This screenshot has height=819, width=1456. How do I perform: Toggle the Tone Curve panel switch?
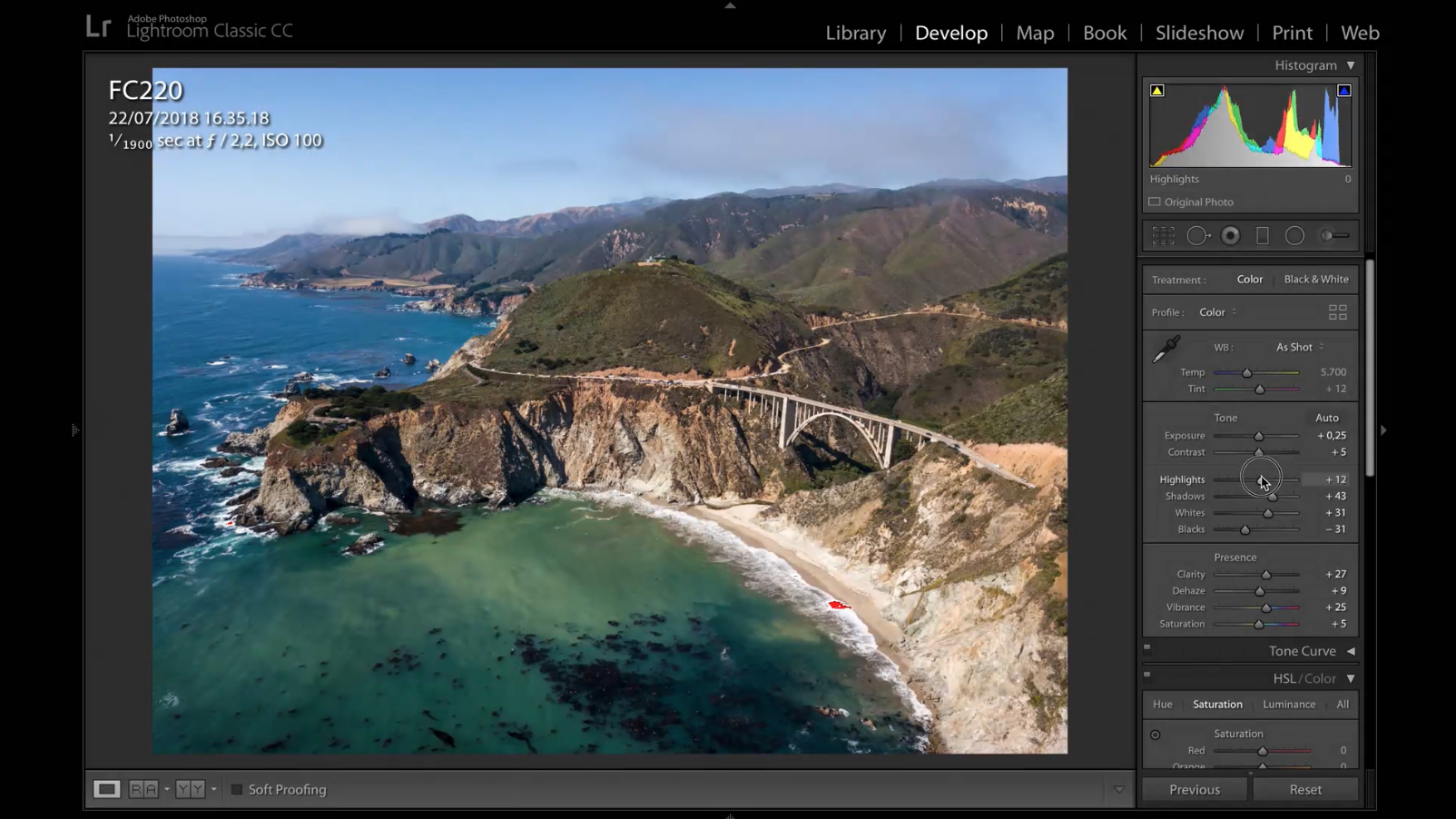pyautogui.click(x=1147, y=648)
